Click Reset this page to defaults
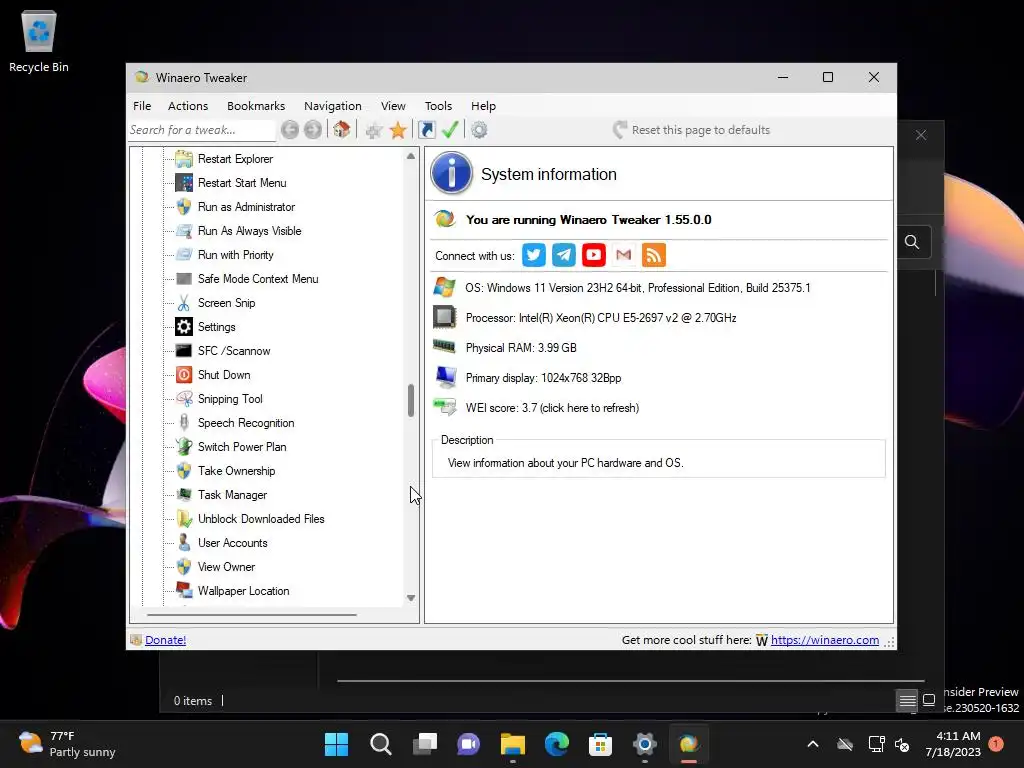The width and height of the screenshot is (1024, 768). 692,130
